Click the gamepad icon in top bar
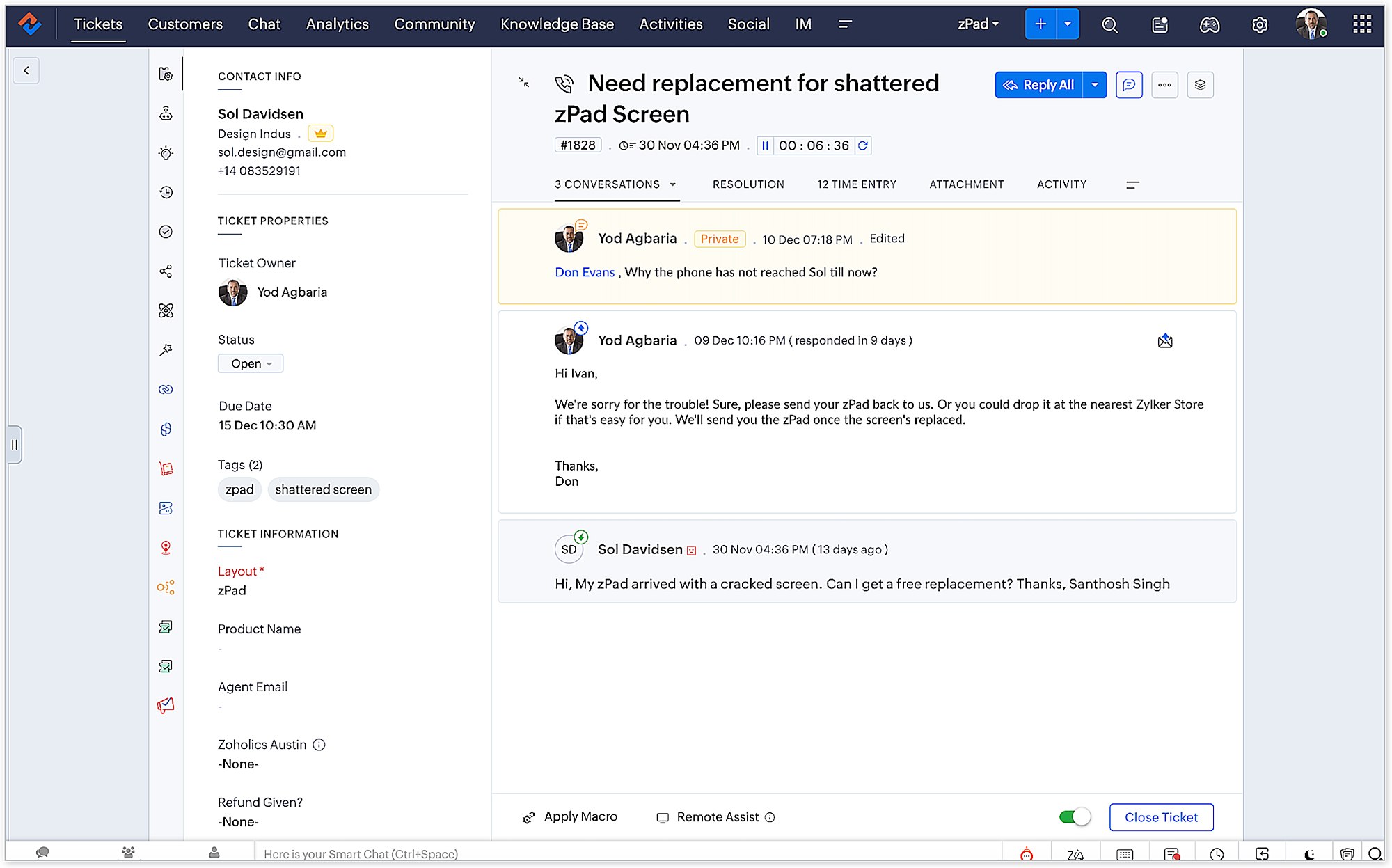 [1209, 25]
